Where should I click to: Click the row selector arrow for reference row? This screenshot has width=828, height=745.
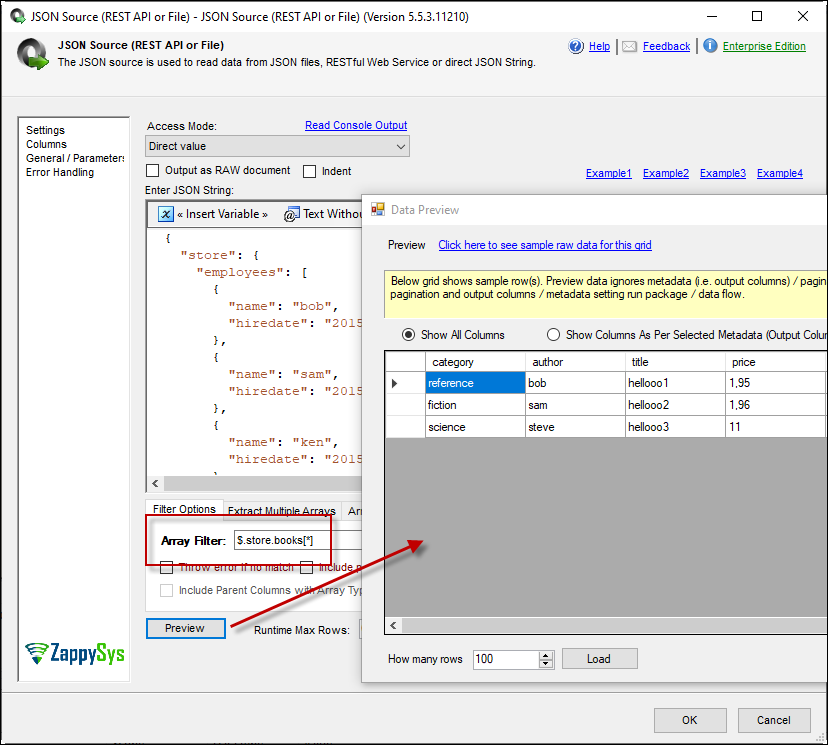(x=395, y=383)
